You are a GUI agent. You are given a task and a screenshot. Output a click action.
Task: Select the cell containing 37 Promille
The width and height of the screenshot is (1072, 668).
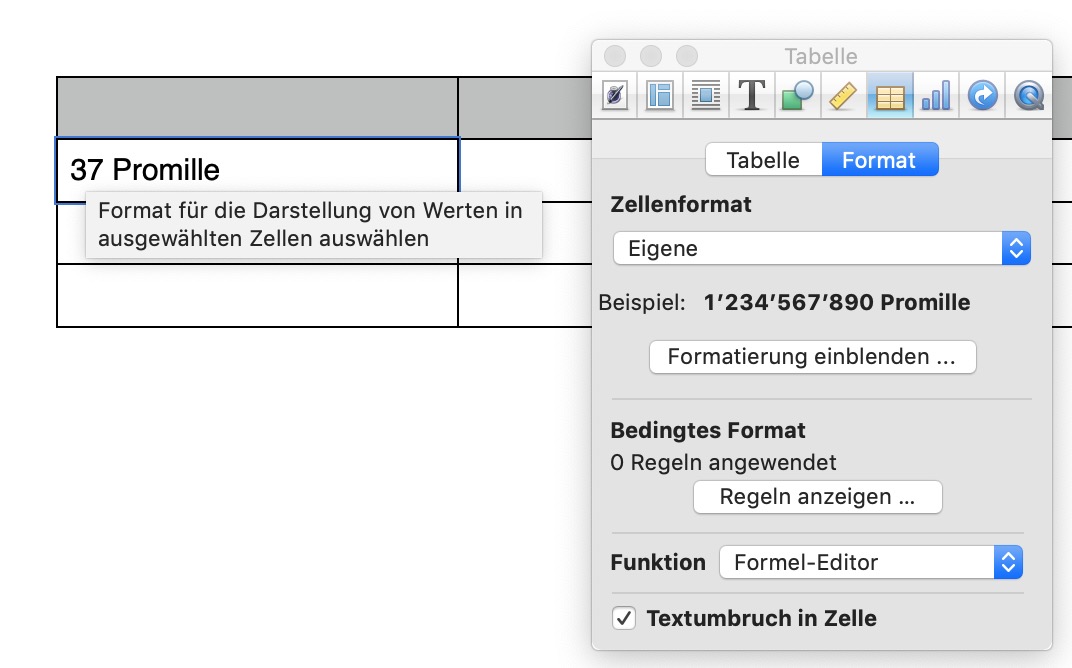click(257, 170)
